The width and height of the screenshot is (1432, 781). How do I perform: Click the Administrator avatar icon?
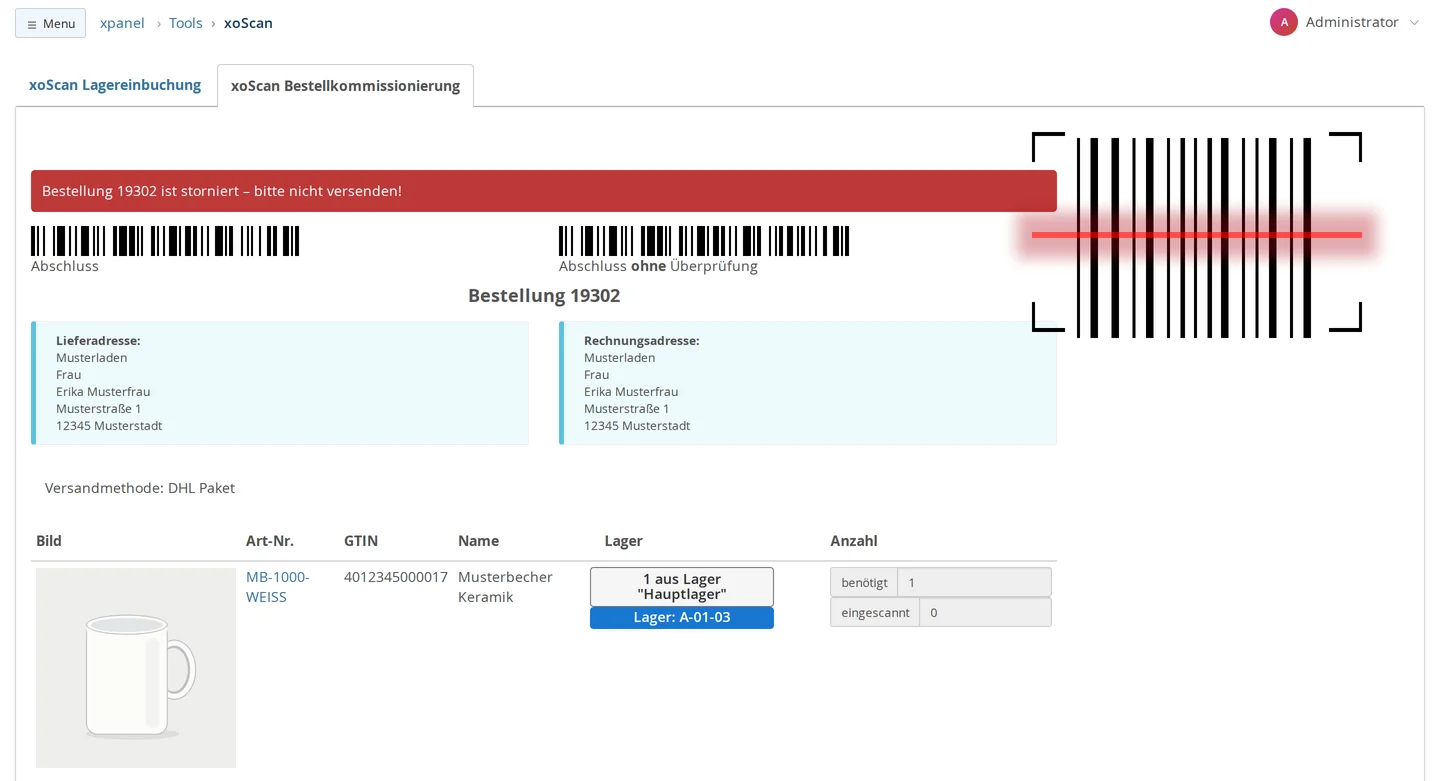[1283, 22]
